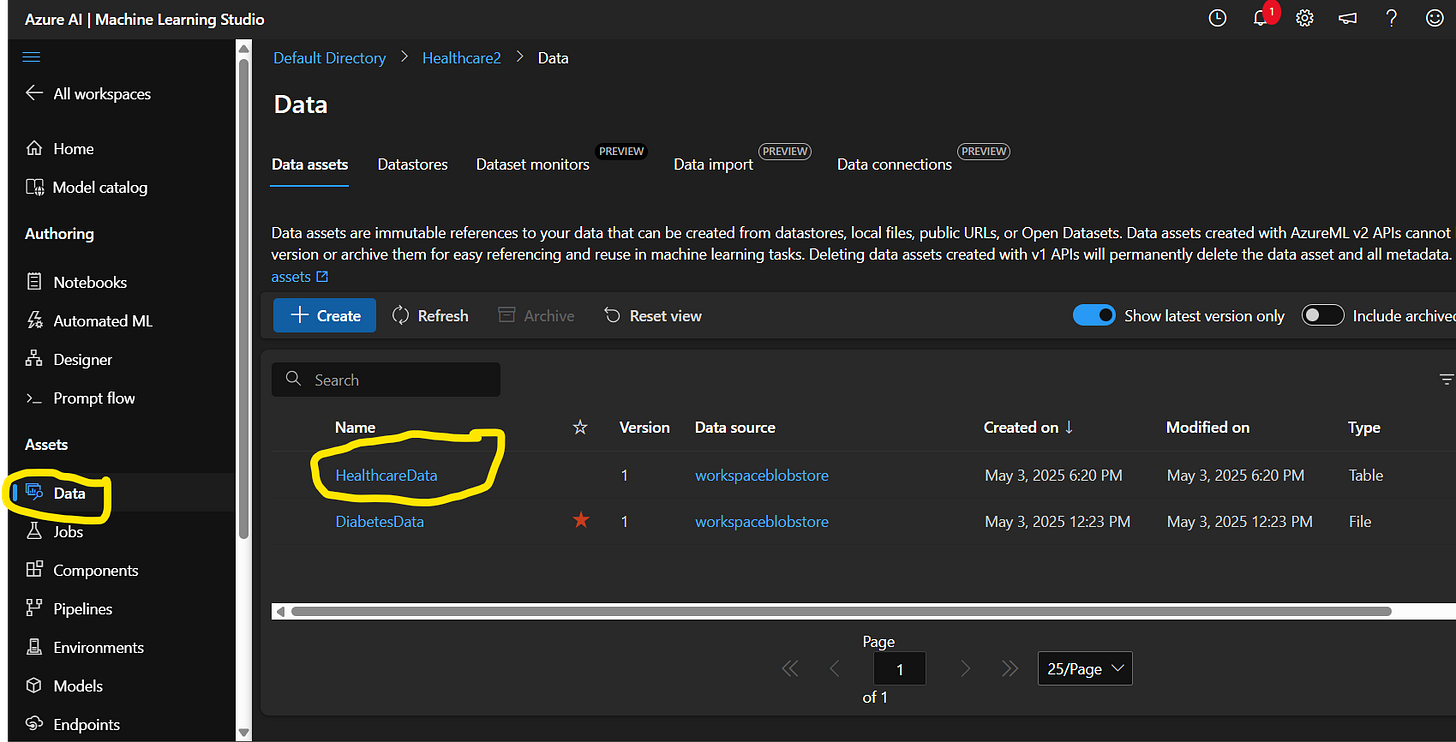
Task: Click the Modified on column header
Action: pos(1208,427)
